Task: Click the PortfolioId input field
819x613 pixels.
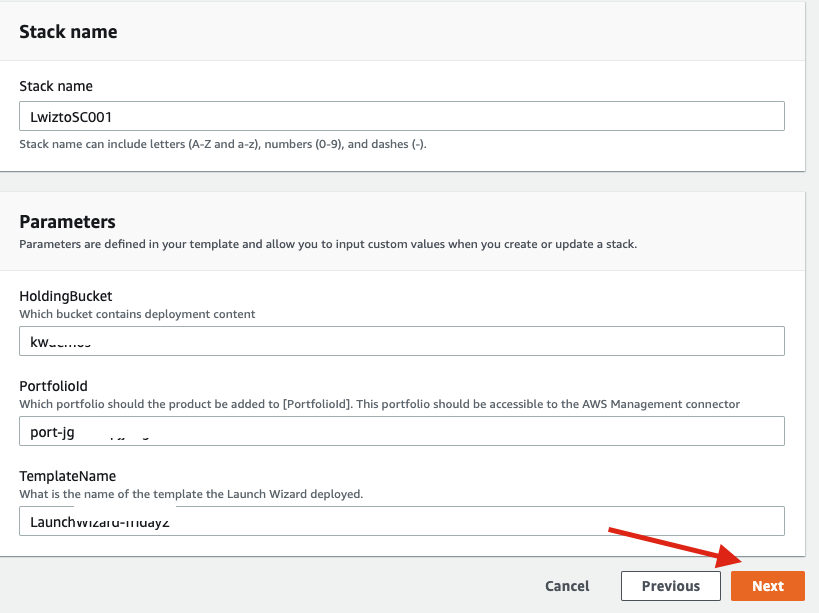Action: point(400,430)
